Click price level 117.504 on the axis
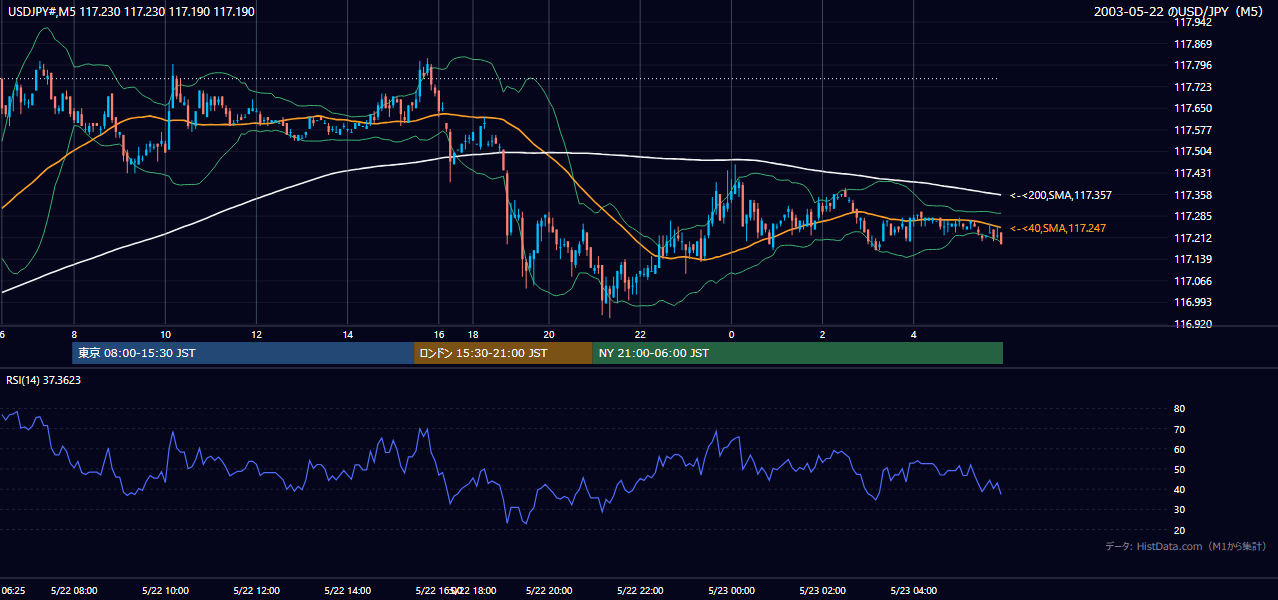Viewport: 1278px width, 600px height. point(1192,151)
